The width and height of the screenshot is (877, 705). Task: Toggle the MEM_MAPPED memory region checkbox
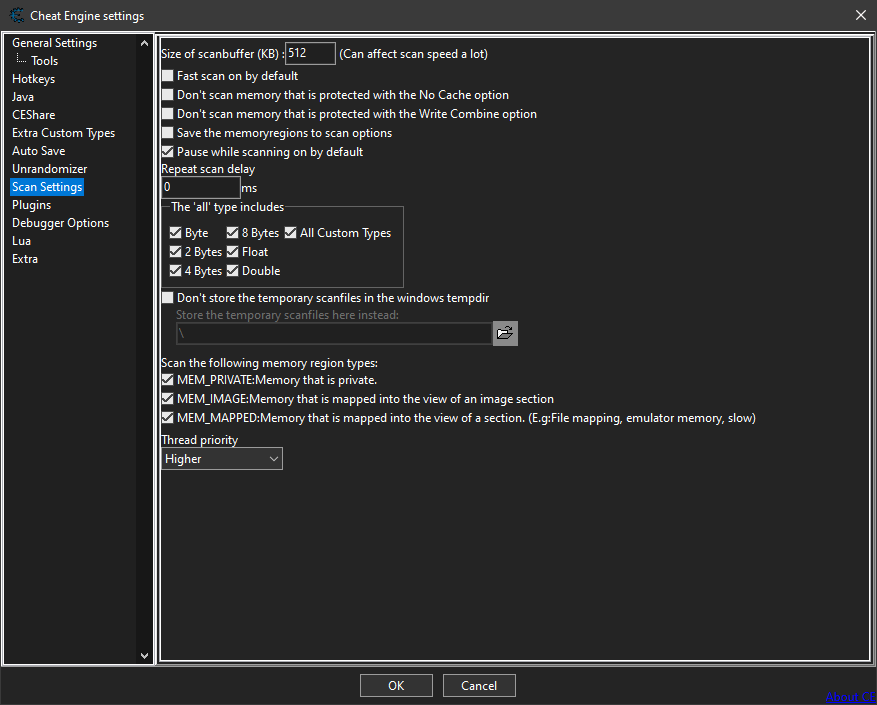168,418
